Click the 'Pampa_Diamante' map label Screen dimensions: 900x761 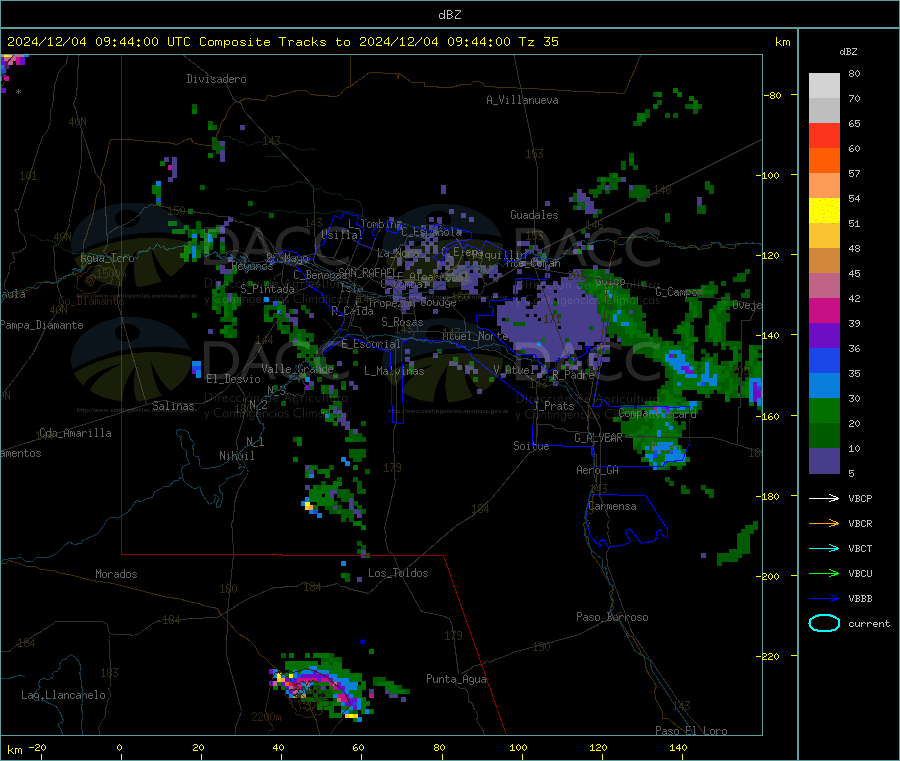point(42,325)
